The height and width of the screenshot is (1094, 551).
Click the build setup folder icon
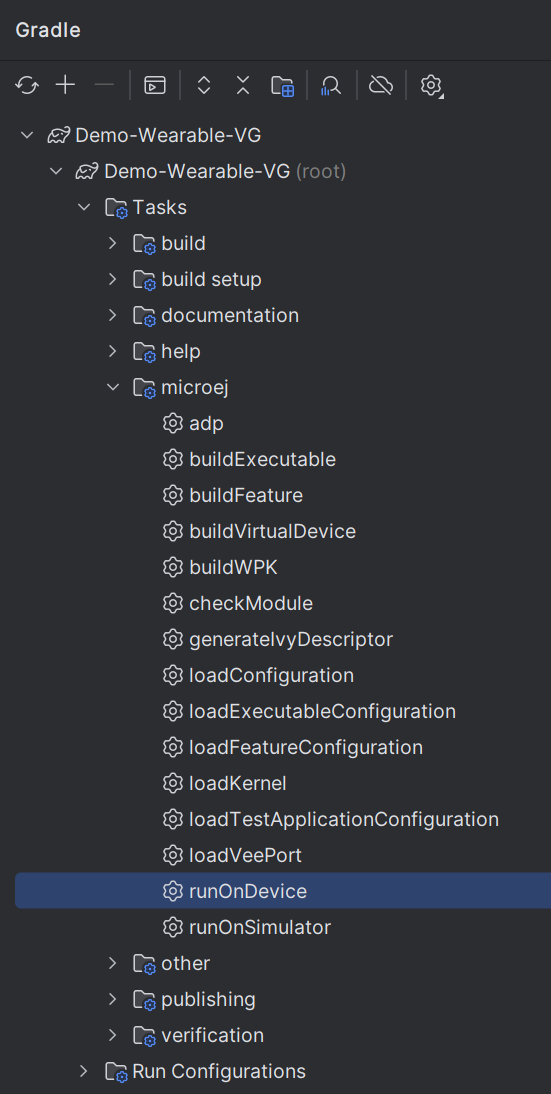pyautogui.click(x=144, y=280)
